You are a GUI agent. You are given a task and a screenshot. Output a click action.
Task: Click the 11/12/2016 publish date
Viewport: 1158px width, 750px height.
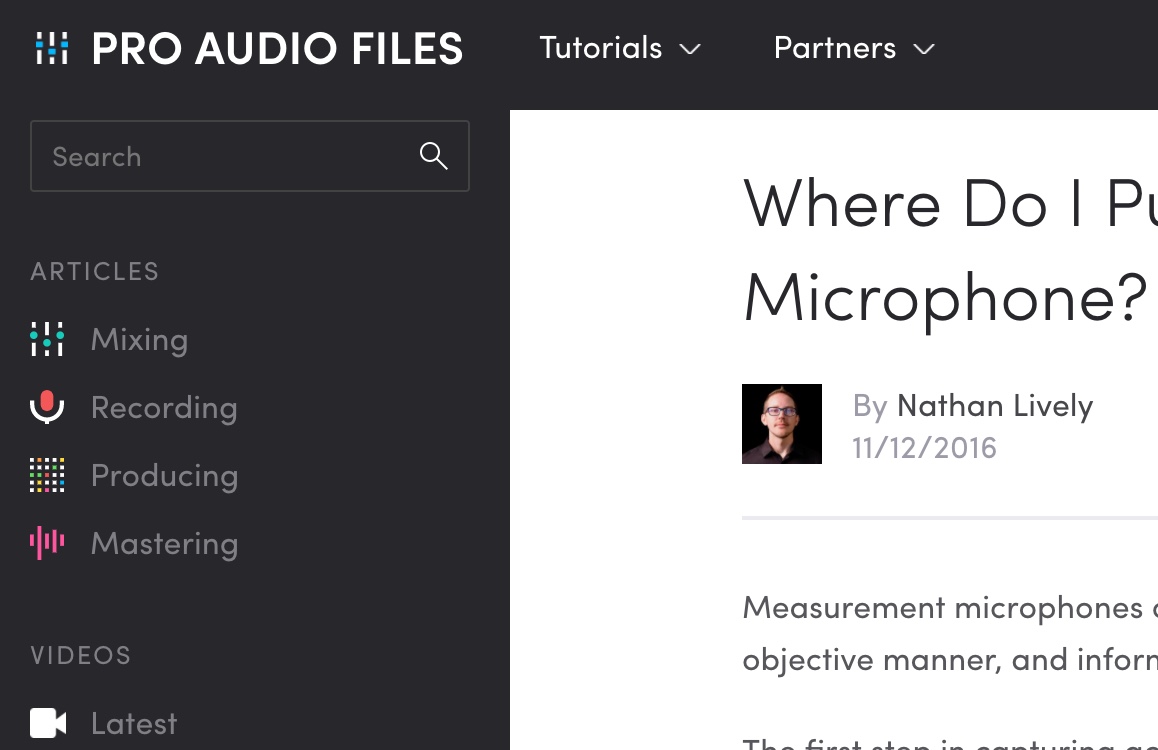click(925, 448)
